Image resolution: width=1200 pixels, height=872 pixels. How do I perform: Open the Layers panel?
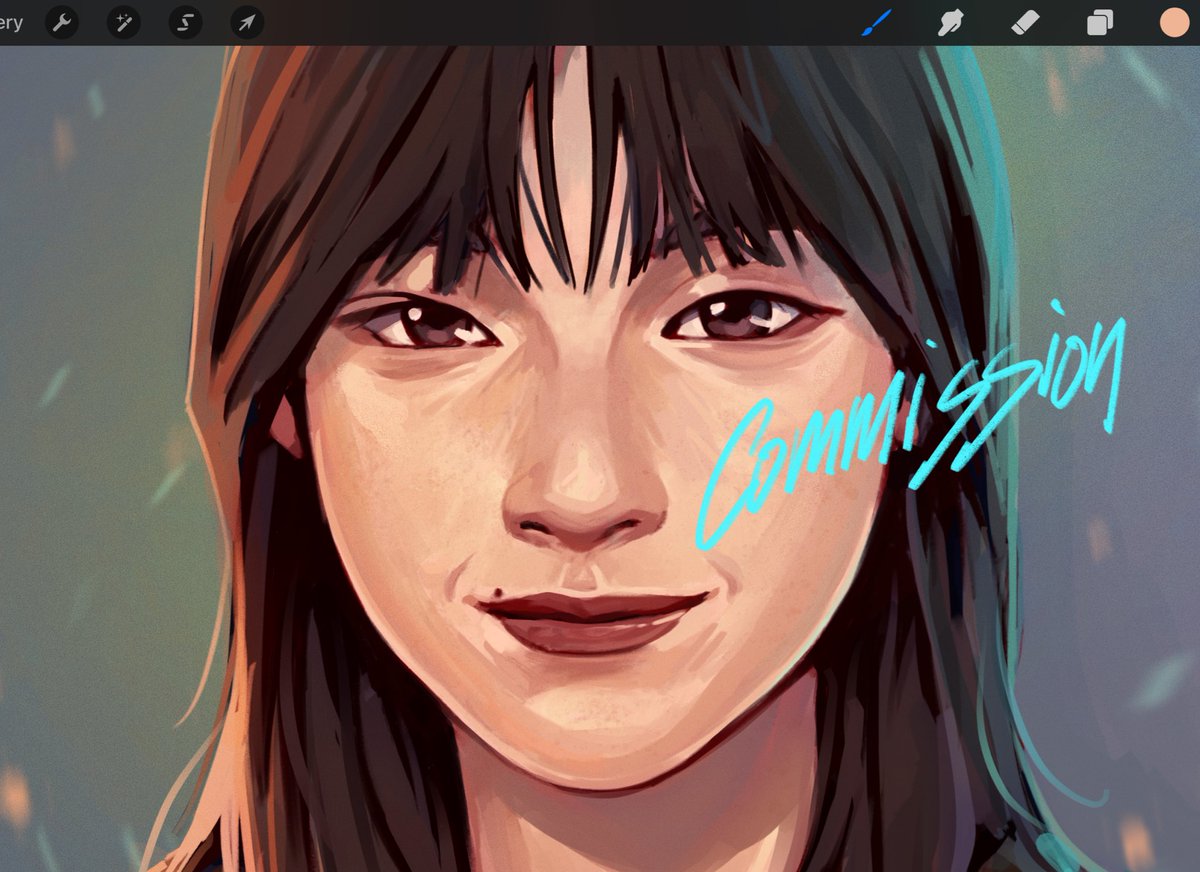tap(1100, 22)
